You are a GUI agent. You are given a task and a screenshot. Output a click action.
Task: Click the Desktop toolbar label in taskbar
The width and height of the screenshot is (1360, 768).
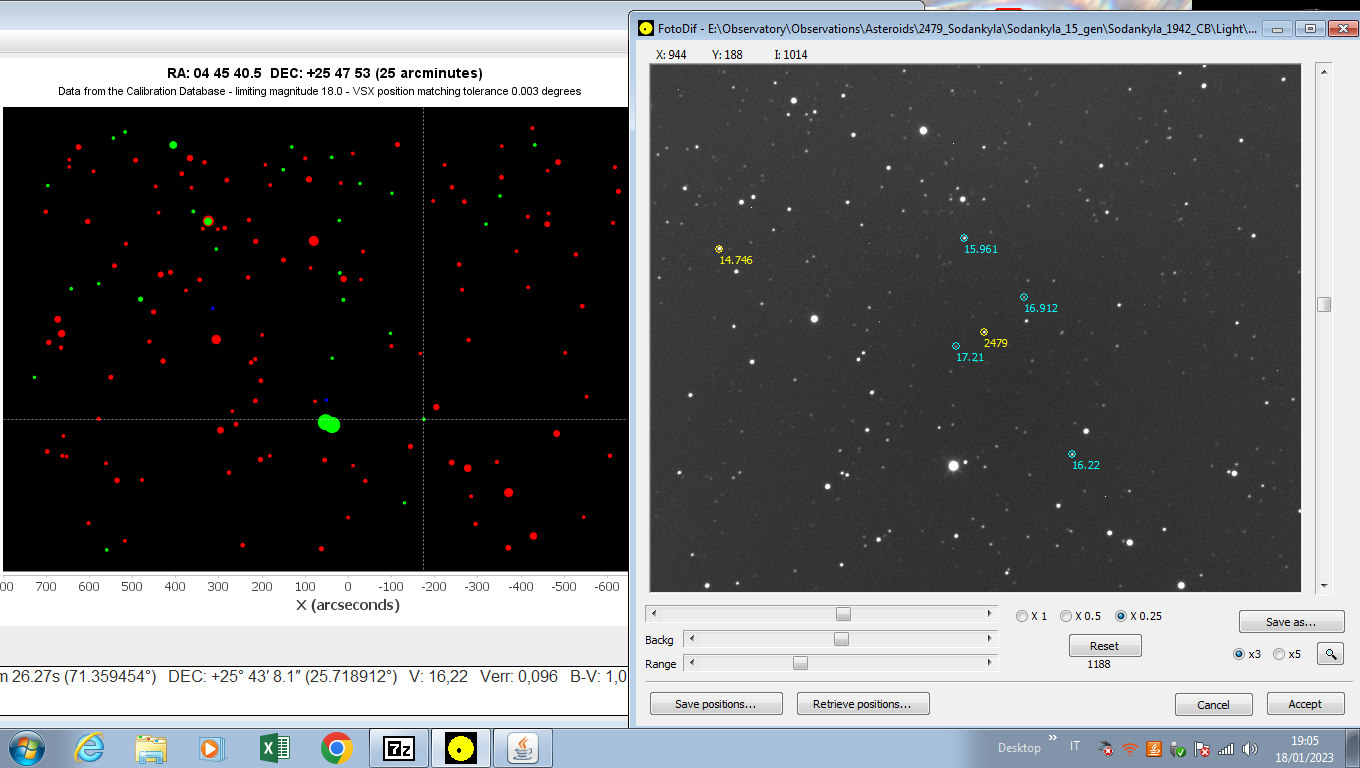[x=1019, y=748]
